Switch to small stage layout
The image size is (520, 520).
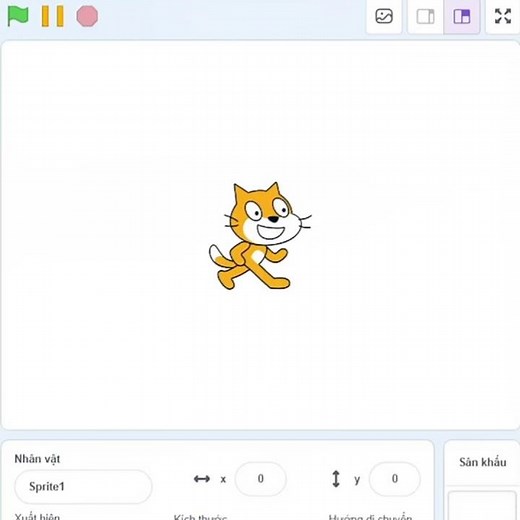(426, 16)
